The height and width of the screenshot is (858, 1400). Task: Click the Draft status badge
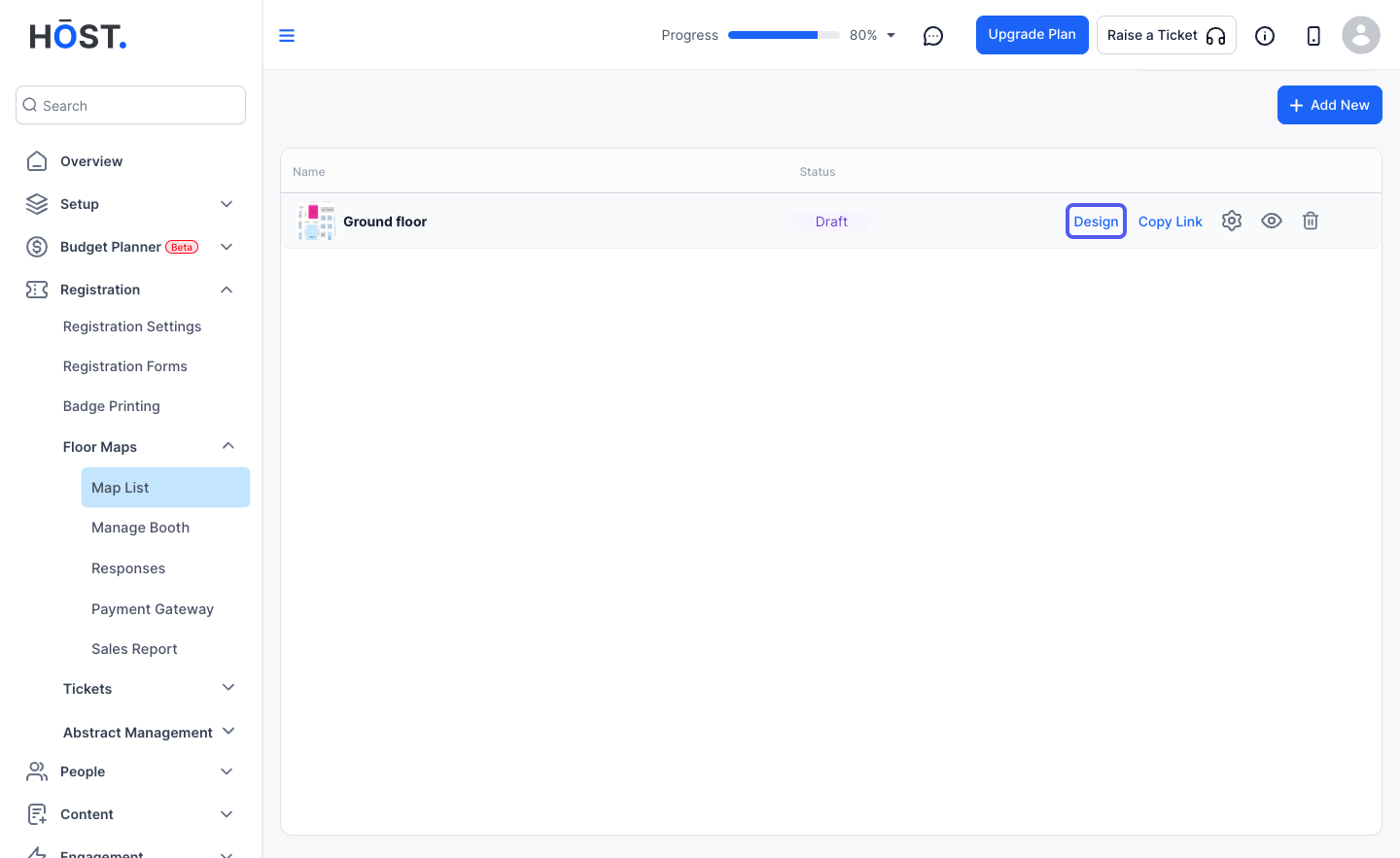point(831,222)
